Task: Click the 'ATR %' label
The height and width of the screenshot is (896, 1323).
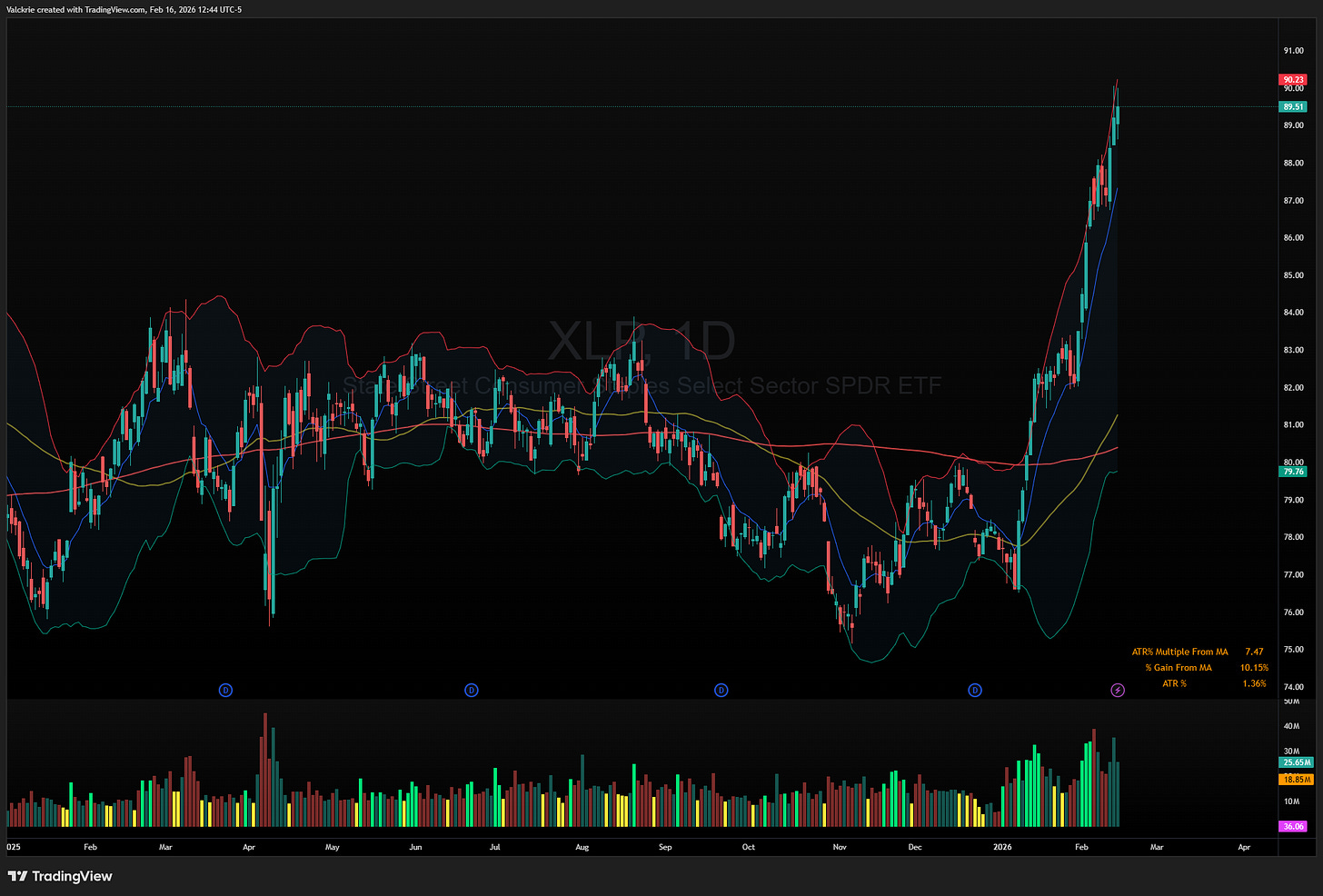Action: 1174,683
